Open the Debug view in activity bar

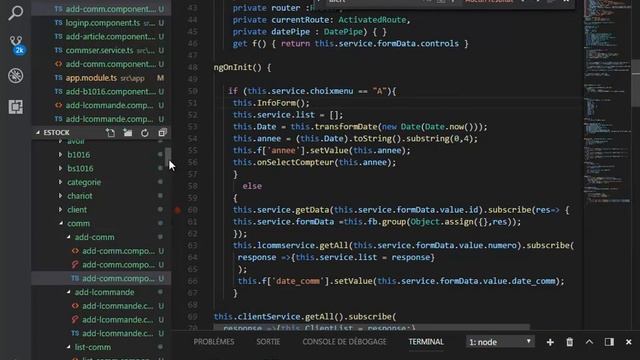coord(16,76)
